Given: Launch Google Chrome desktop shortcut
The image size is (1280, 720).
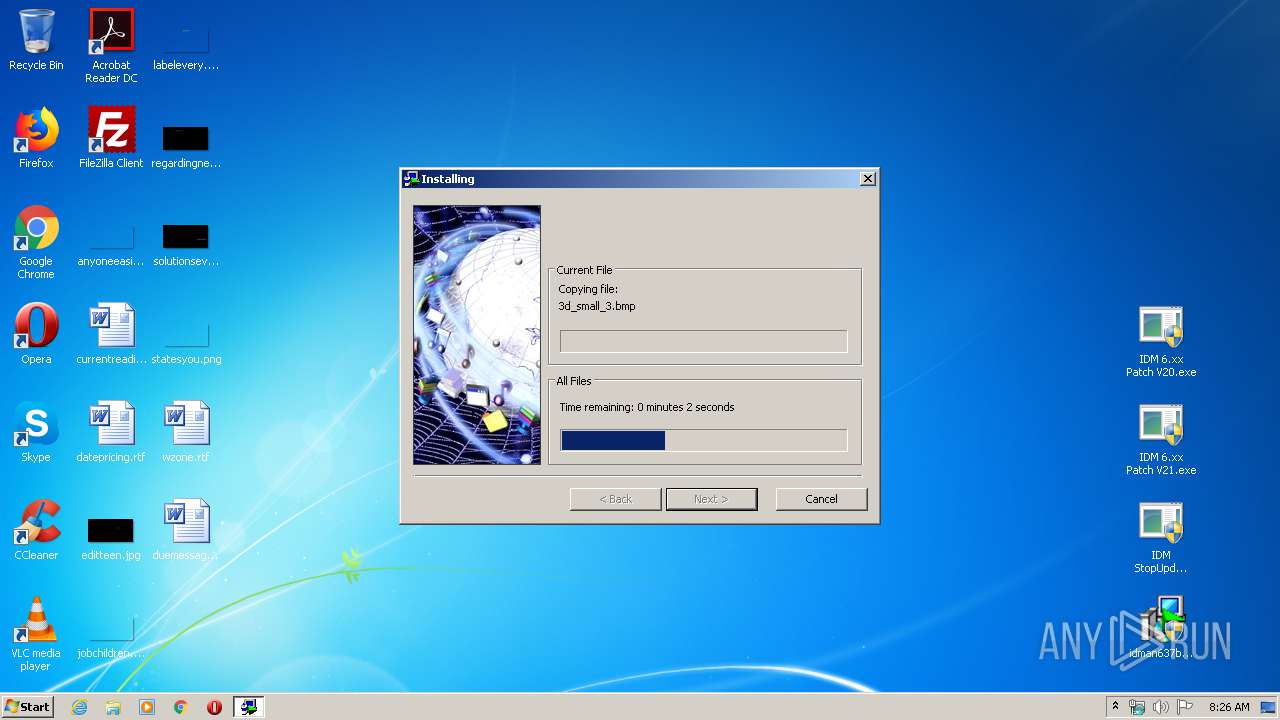Looking at the screenshot, I should 36,242.
